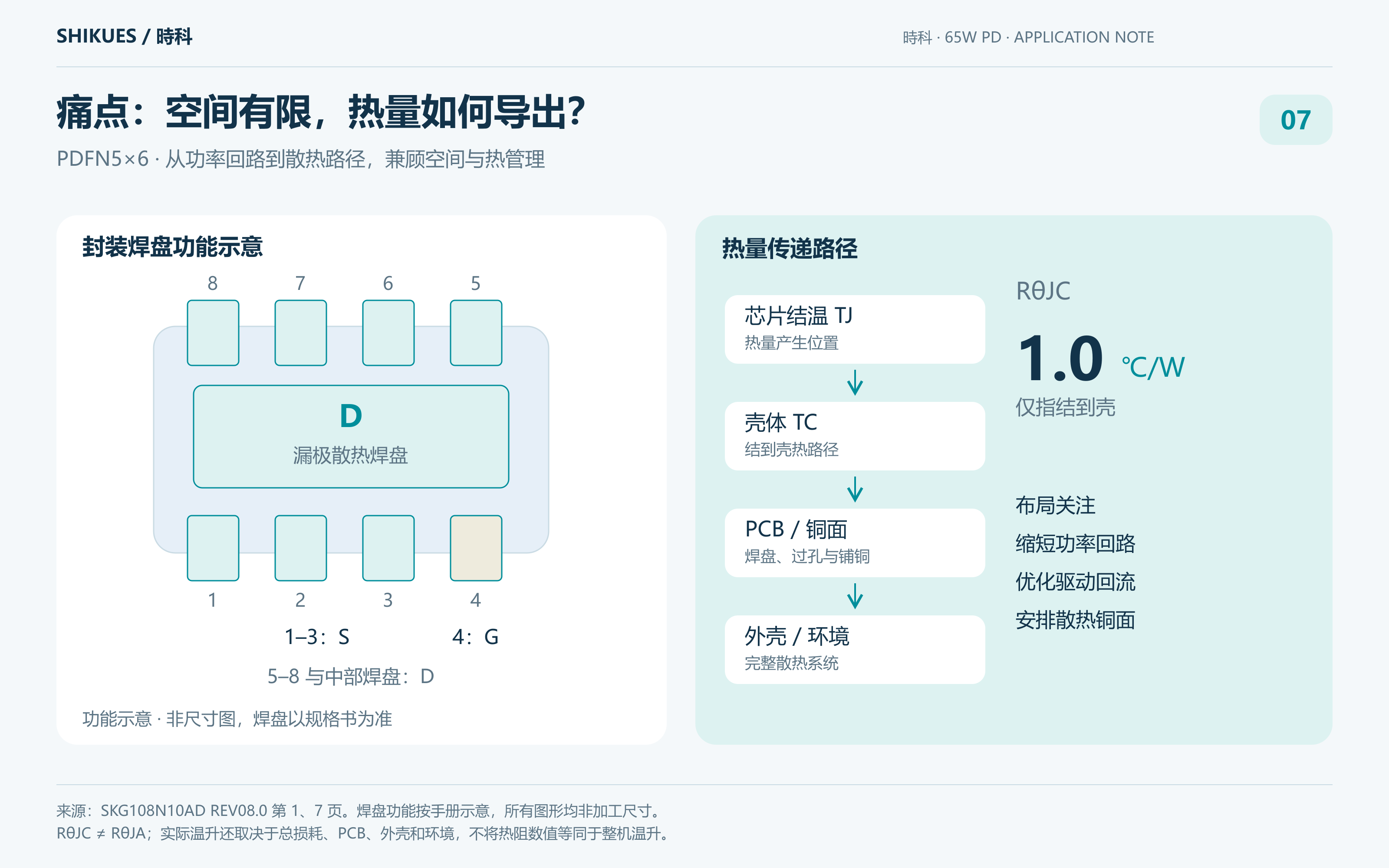The width and height of the screenshot is (1389, 868).
Task: Select the page number badge 07
Action: pyautogui.click(x=1295, y=119)
